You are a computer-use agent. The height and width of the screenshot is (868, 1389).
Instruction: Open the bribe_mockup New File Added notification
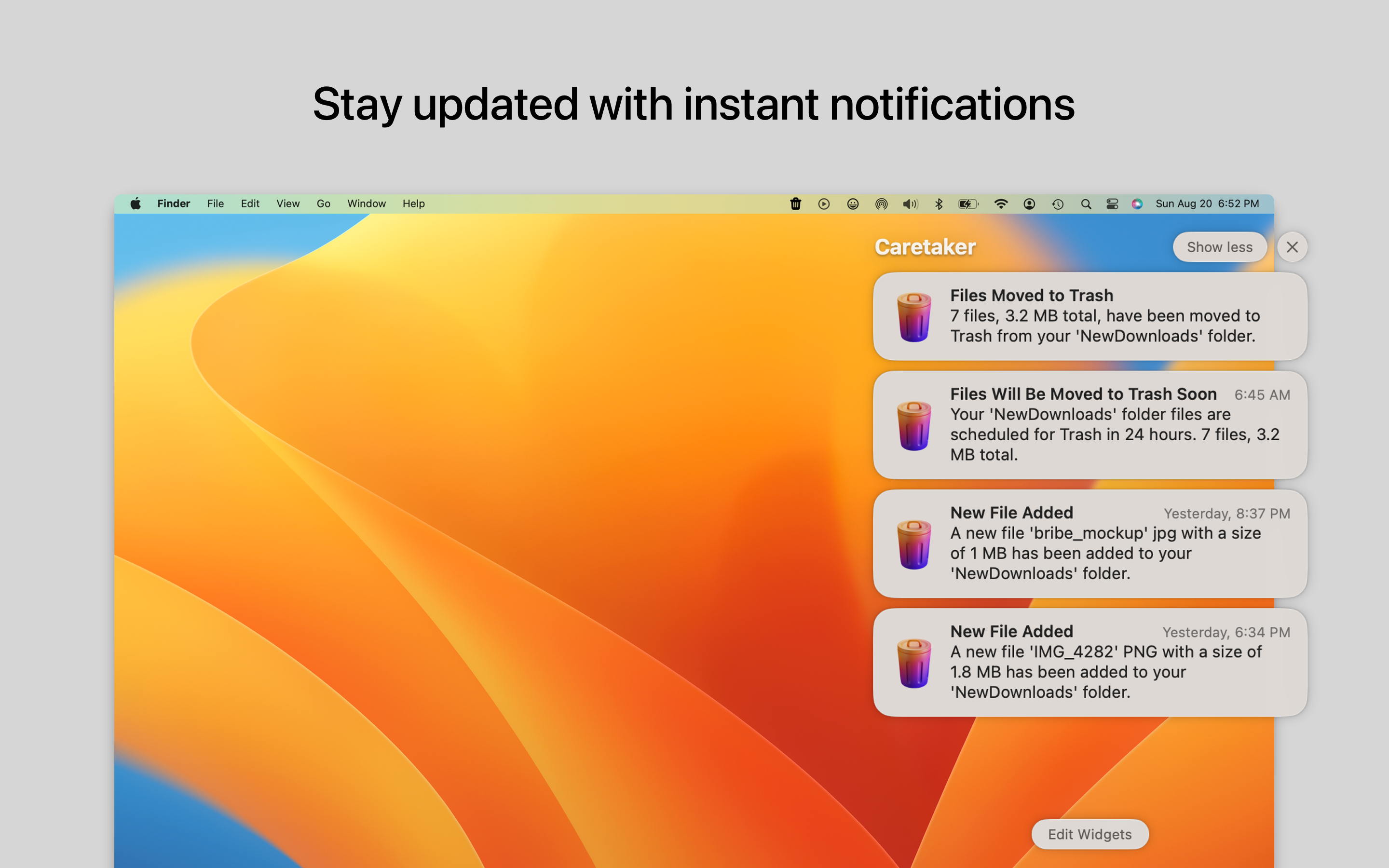[x=1090, y=543]
